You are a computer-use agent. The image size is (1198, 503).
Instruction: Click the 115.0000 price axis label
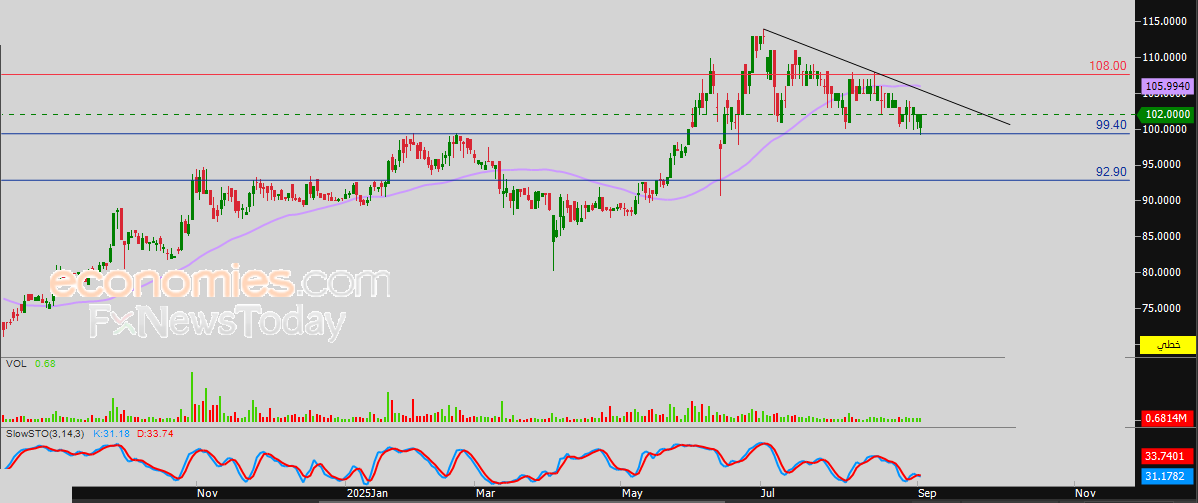coord(1166,21)
